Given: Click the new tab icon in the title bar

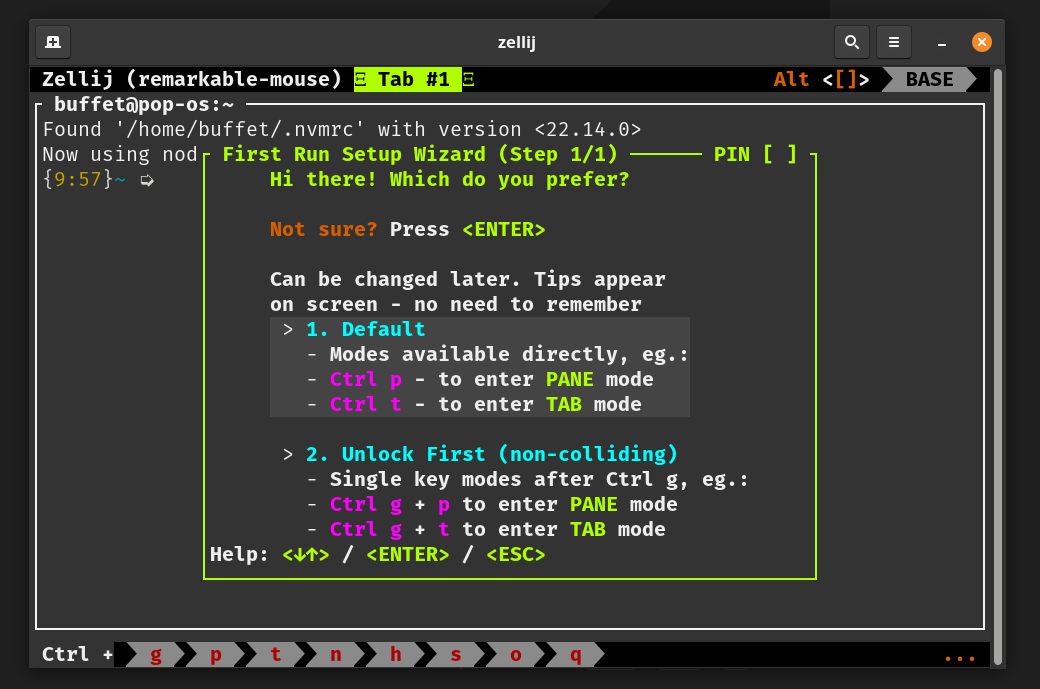Looking at the screenshot, I should [53, 42].
